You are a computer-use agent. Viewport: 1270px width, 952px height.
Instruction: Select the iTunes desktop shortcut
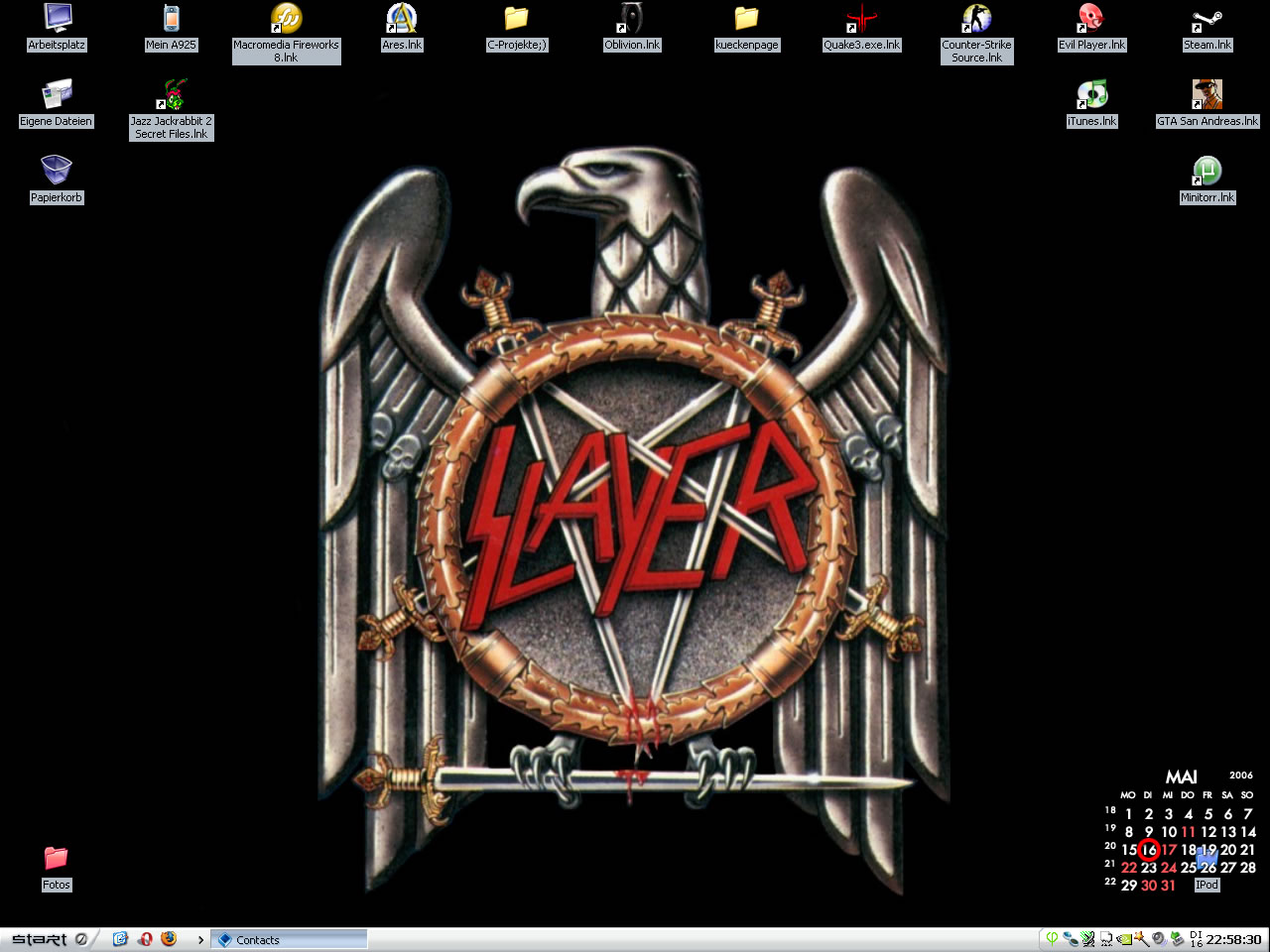1091,95
